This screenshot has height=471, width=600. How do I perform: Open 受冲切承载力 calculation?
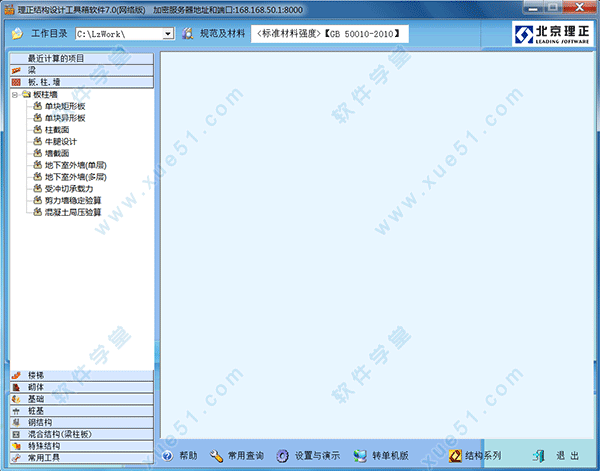click(69, 189)
